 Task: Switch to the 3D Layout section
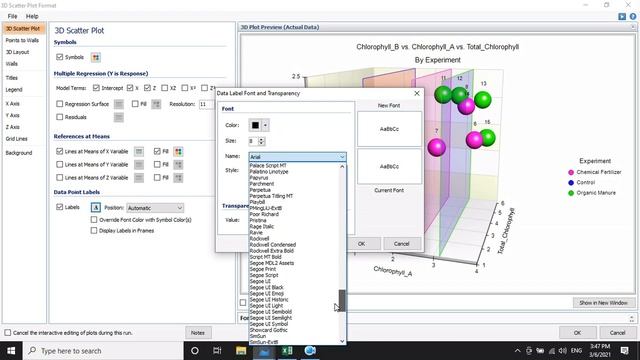[18, 52]
